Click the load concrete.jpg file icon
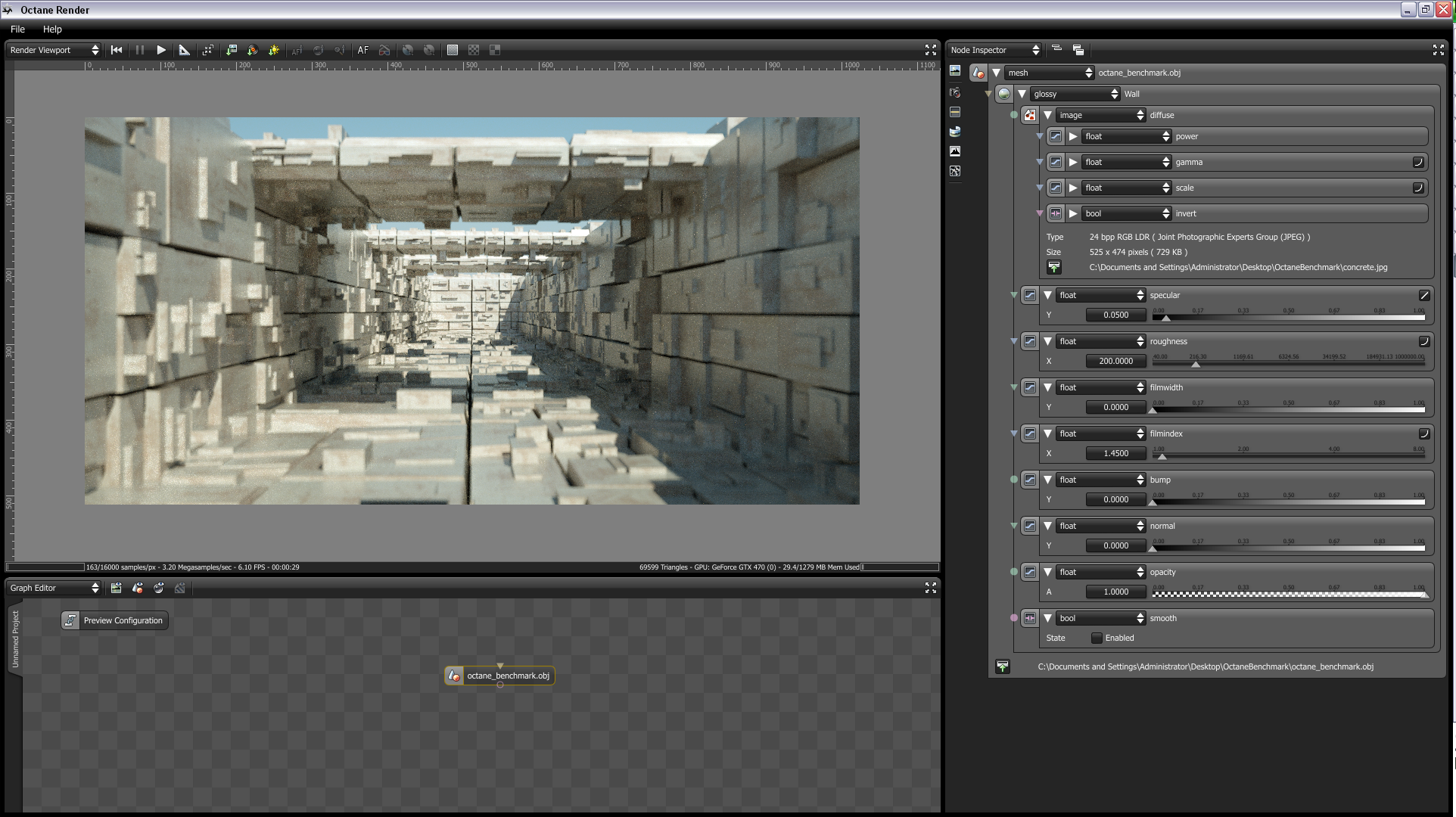 pos(1054,267)
